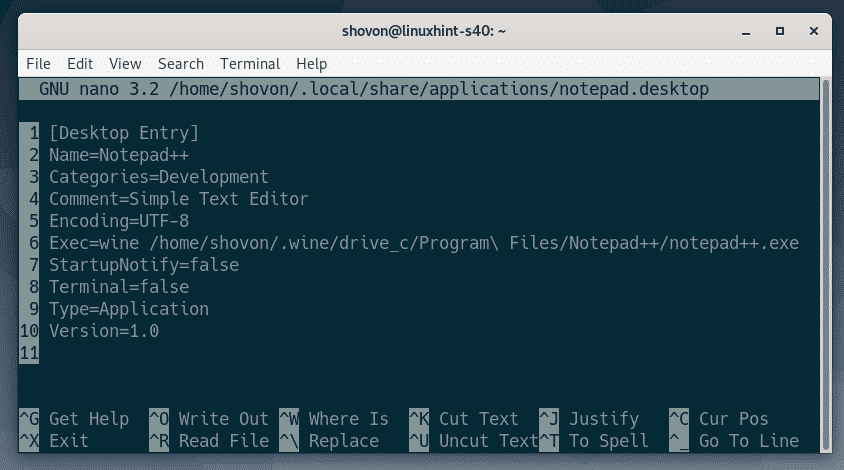Image resolution: width=844 pixels, height=470 pixels.
Task: Click the ^K Cut Text shortcut label
Action: point(463,418)
